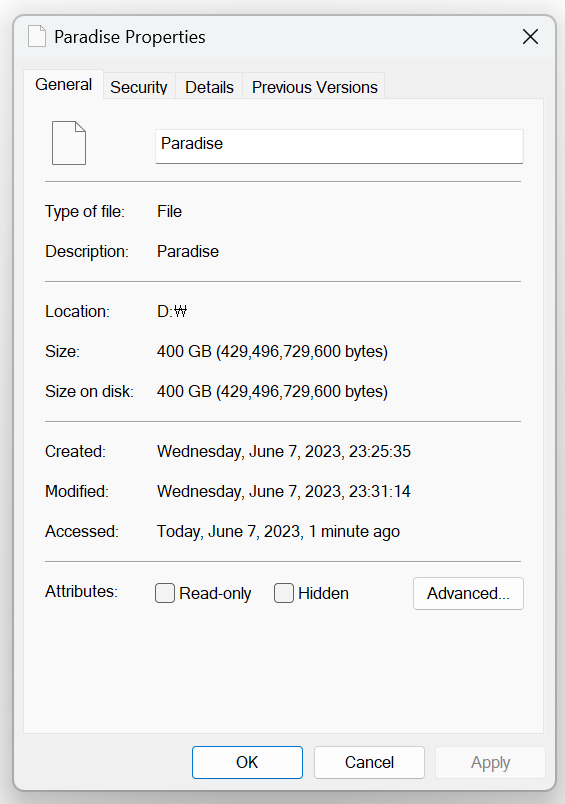Click the file icon in the title bar

(37, 36)
